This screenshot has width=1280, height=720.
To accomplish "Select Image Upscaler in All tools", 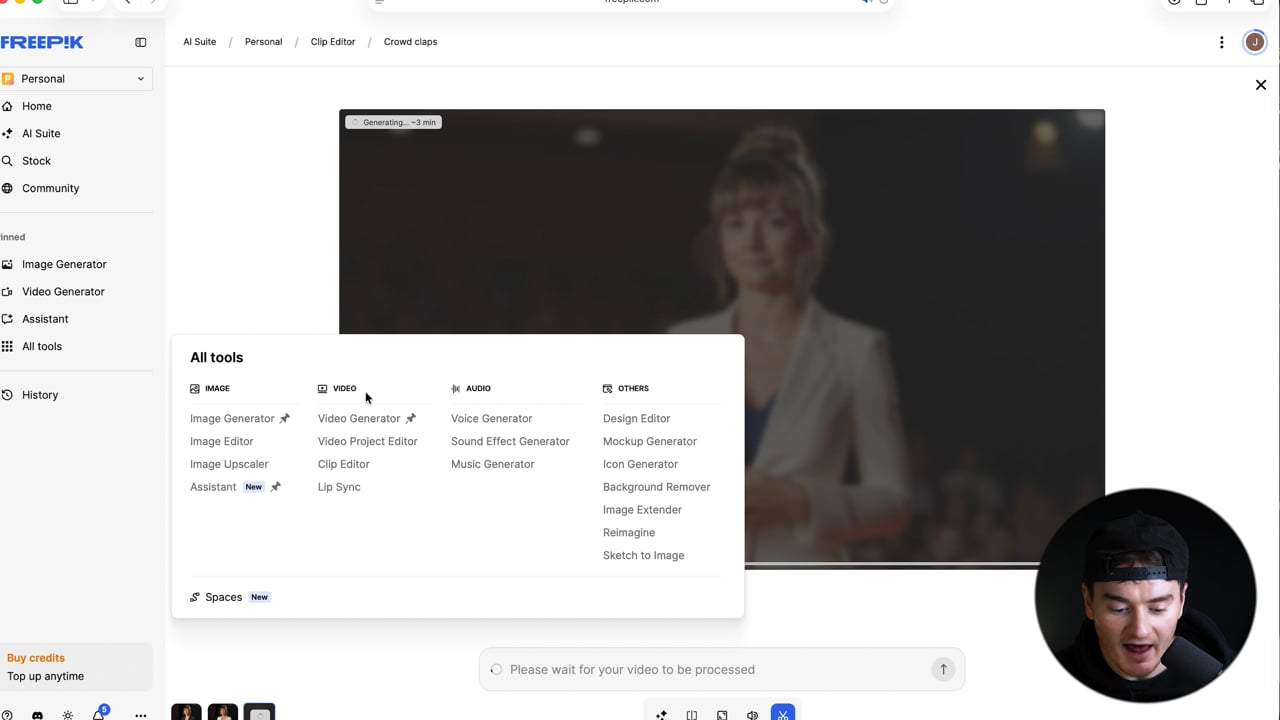I will tap(229, 465).
